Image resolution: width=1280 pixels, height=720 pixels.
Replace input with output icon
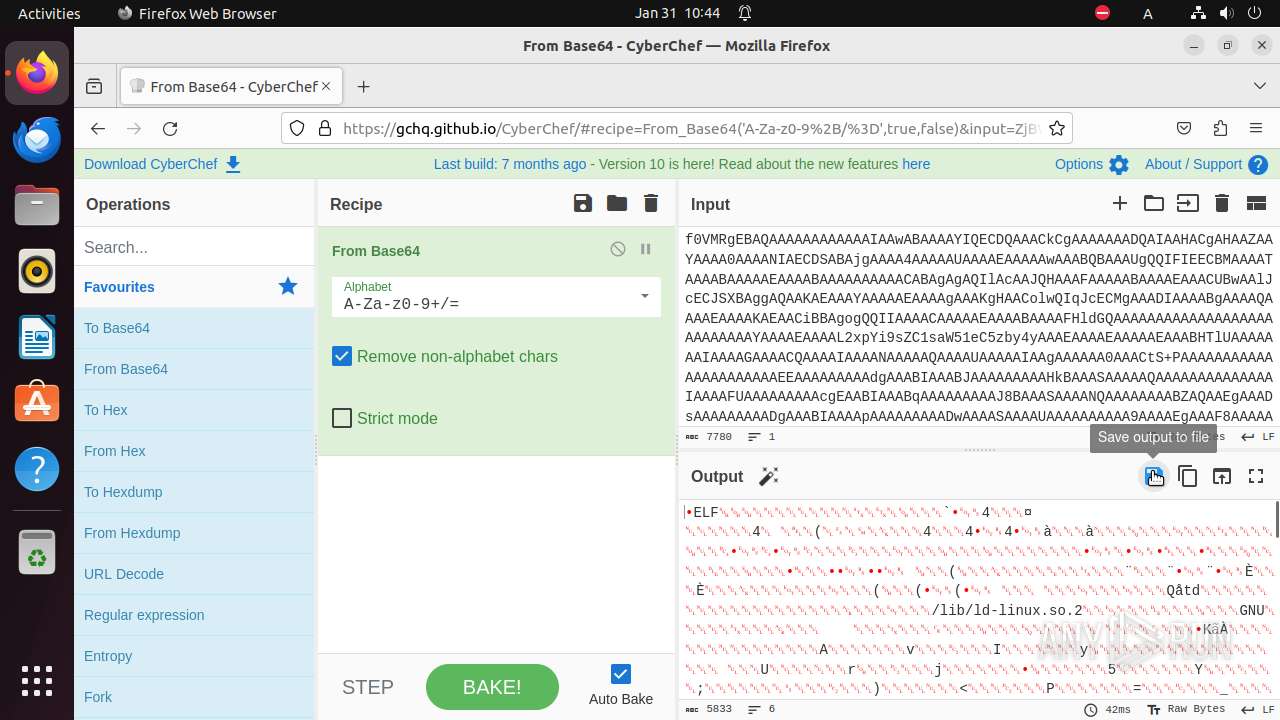click(1222, 477)
